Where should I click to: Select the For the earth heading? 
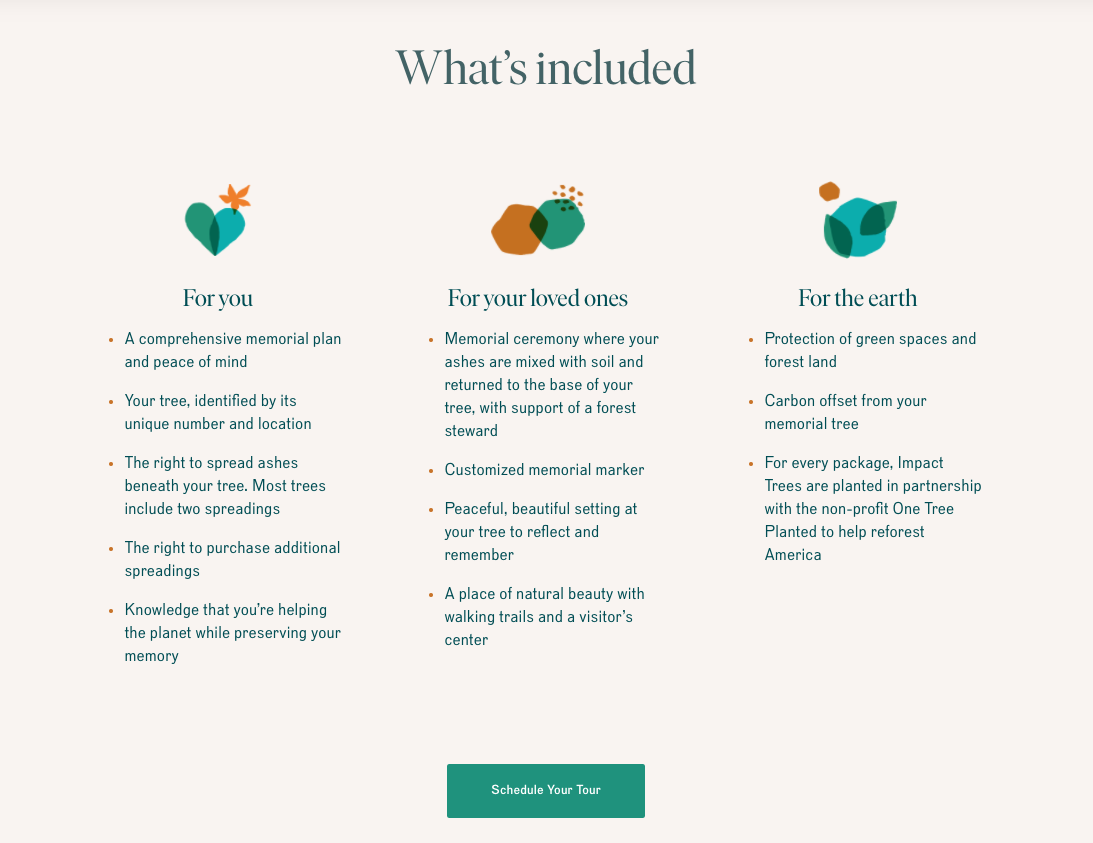(x=857, y=298)
